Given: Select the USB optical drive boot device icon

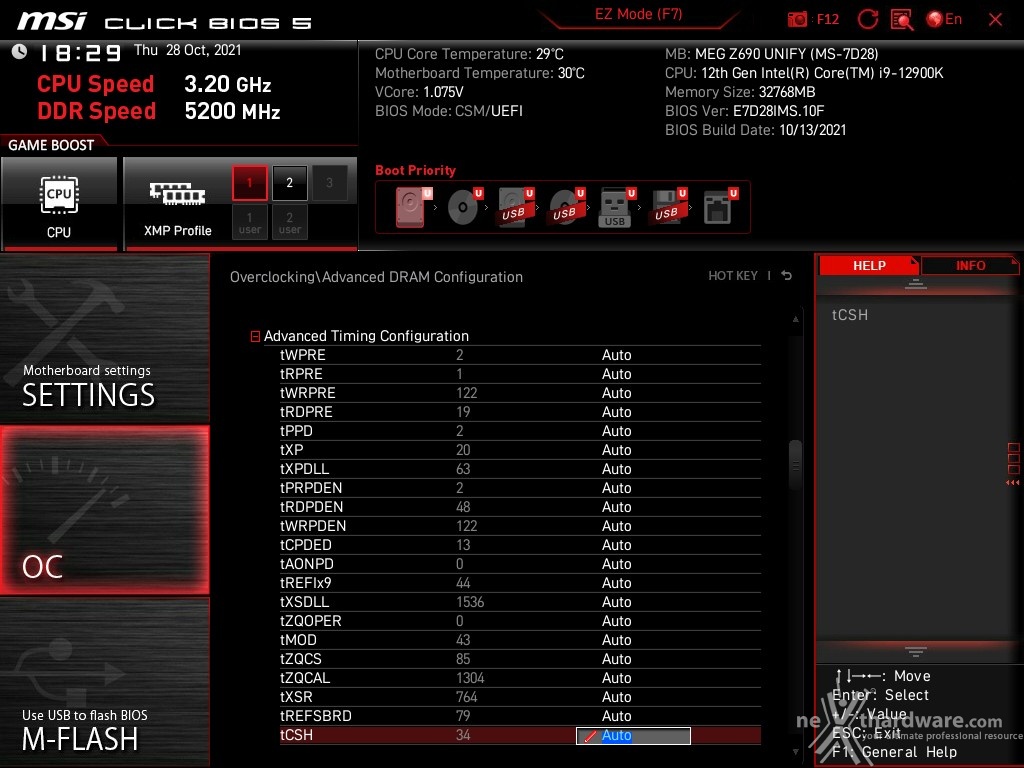Looking at the screenshot, I should [x=567, y=207].
